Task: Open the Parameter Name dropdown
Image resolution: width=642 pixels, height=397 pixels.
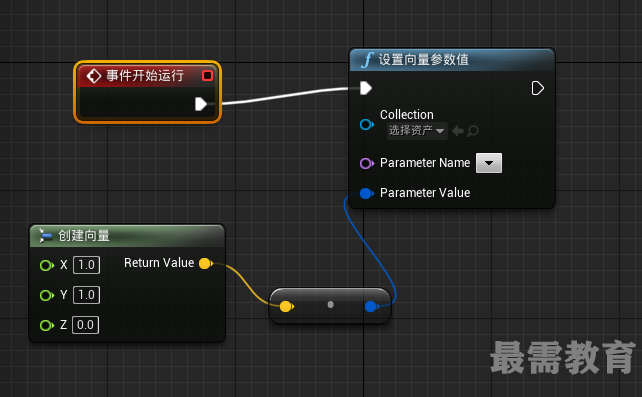Action: (489, 163)
